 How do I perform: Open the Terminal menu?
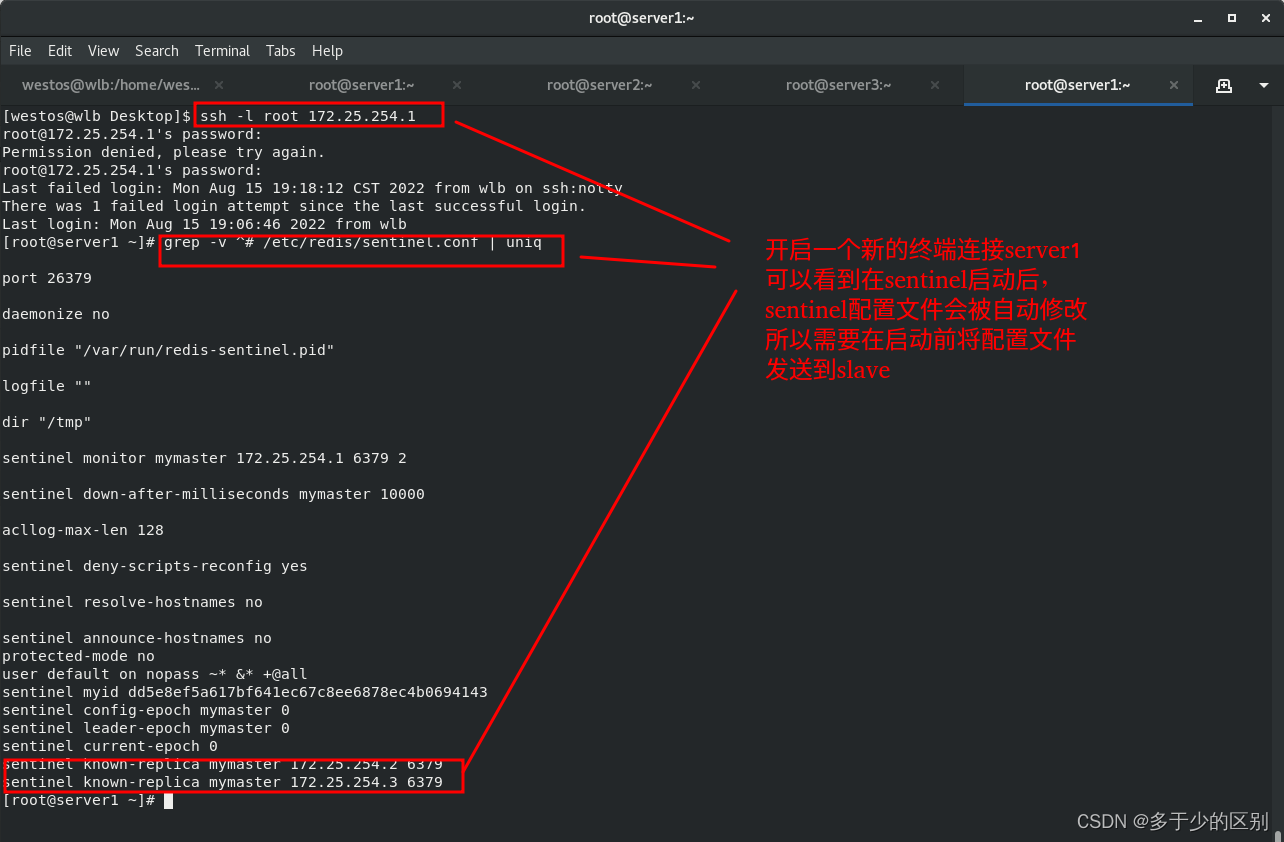click(222, 51)
